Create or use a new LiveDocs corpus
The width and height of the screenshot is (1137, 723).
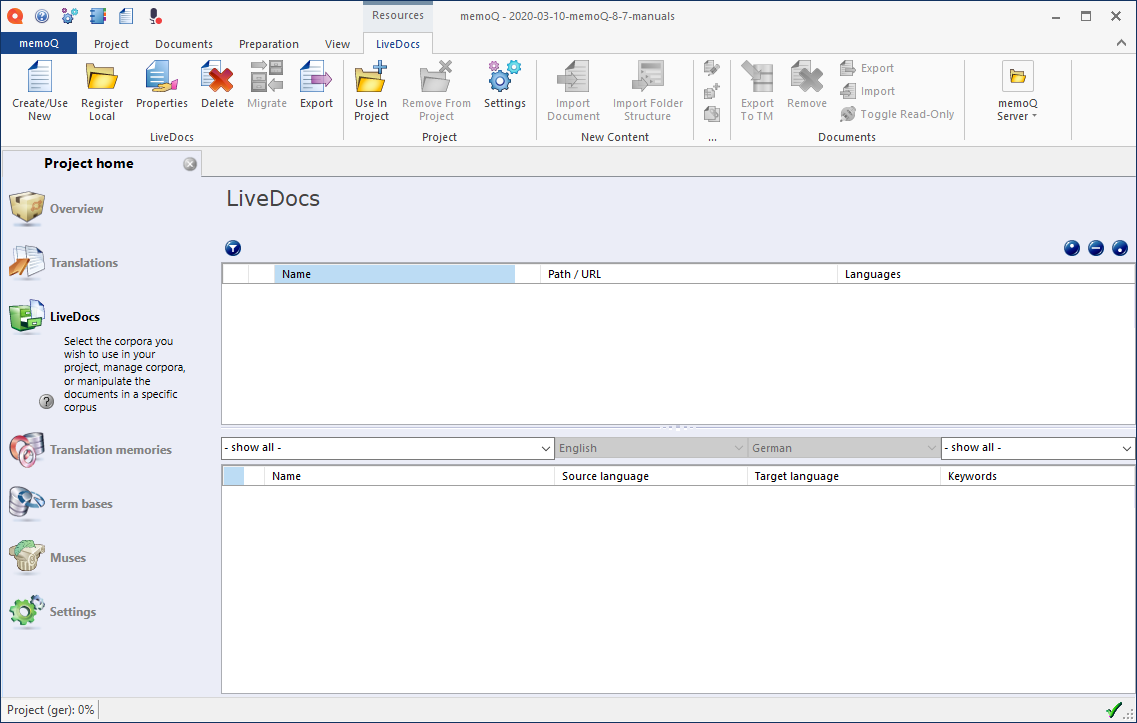[40, 91]
